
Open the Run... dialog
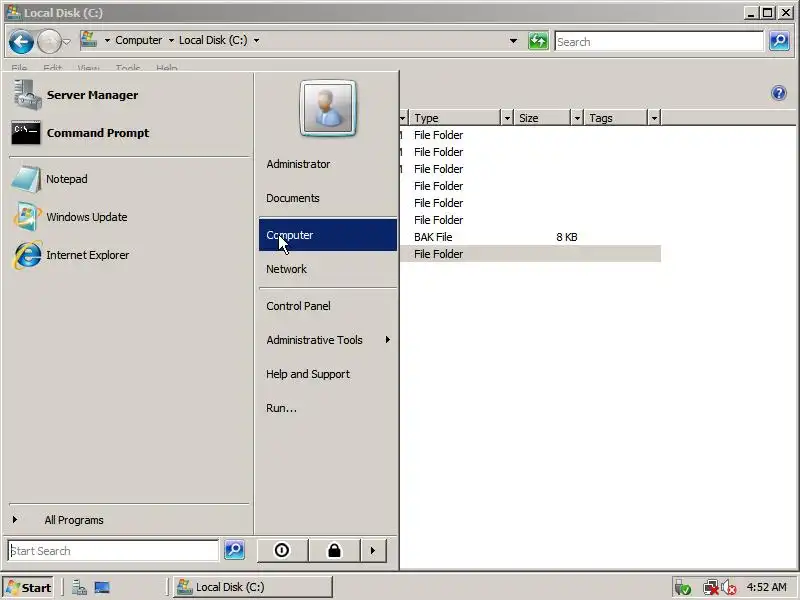[281, 408]
